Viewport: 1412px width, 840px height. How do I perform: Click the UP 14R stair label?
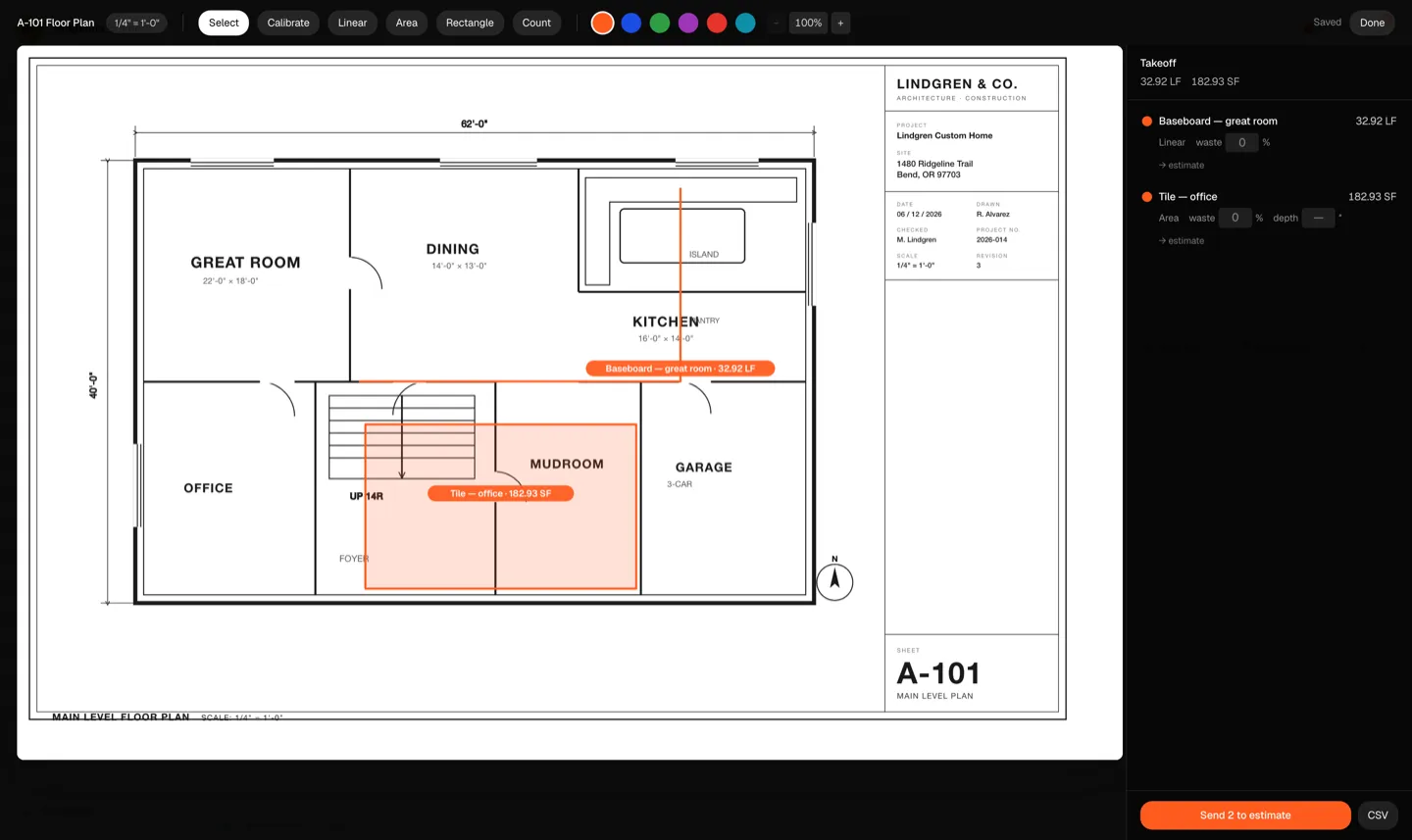(366, 496)
